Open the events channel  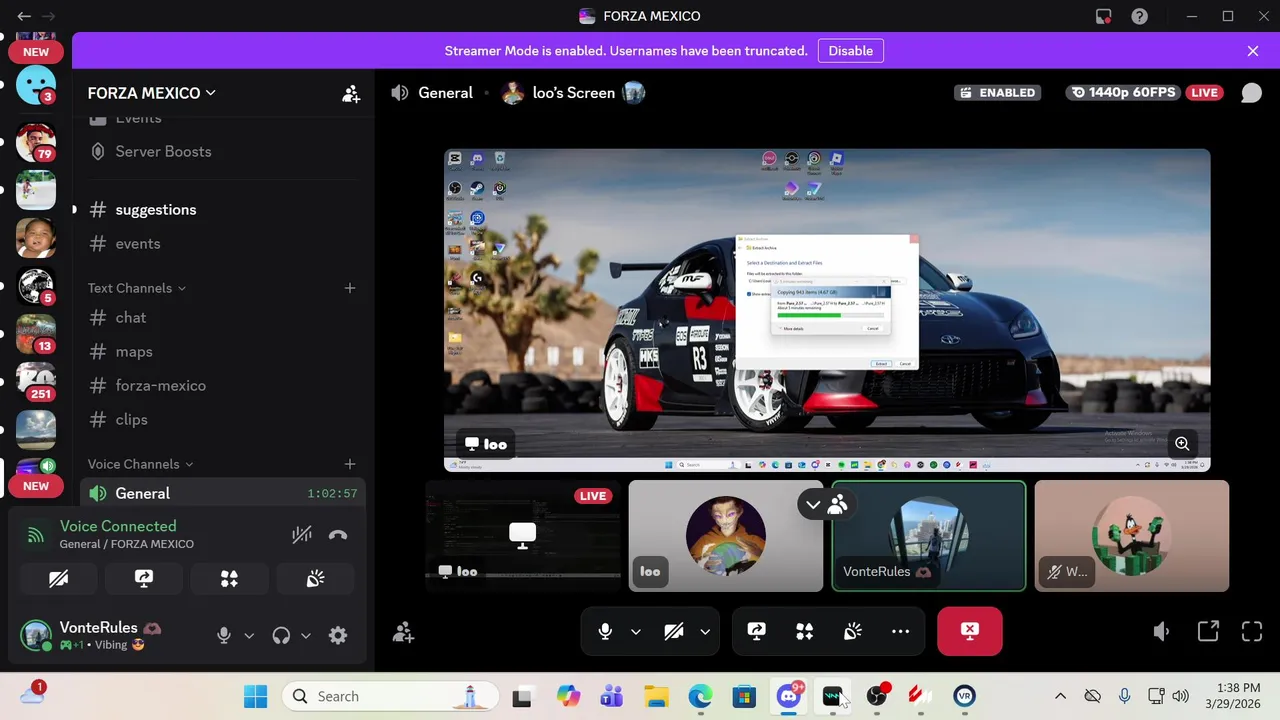(222, 244)
